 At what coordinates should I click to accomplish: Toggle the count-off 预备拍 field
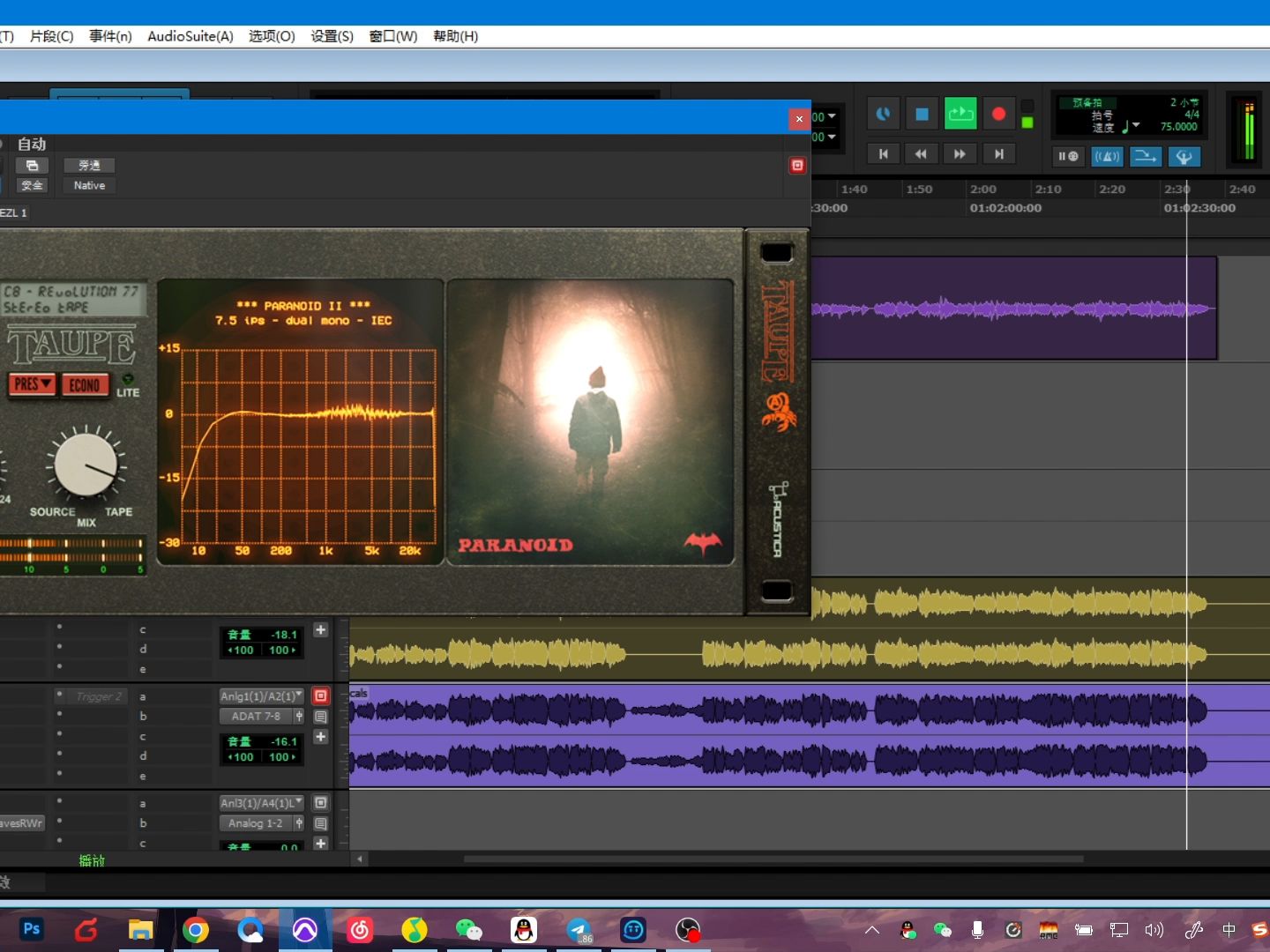tap(1087, 102)
